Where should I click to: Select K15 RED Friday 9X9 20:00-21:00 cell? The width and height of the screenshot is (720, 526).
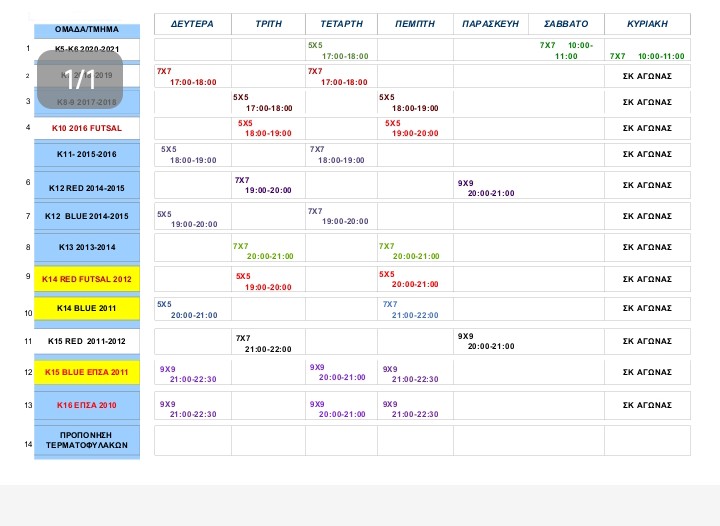point(491,342)
